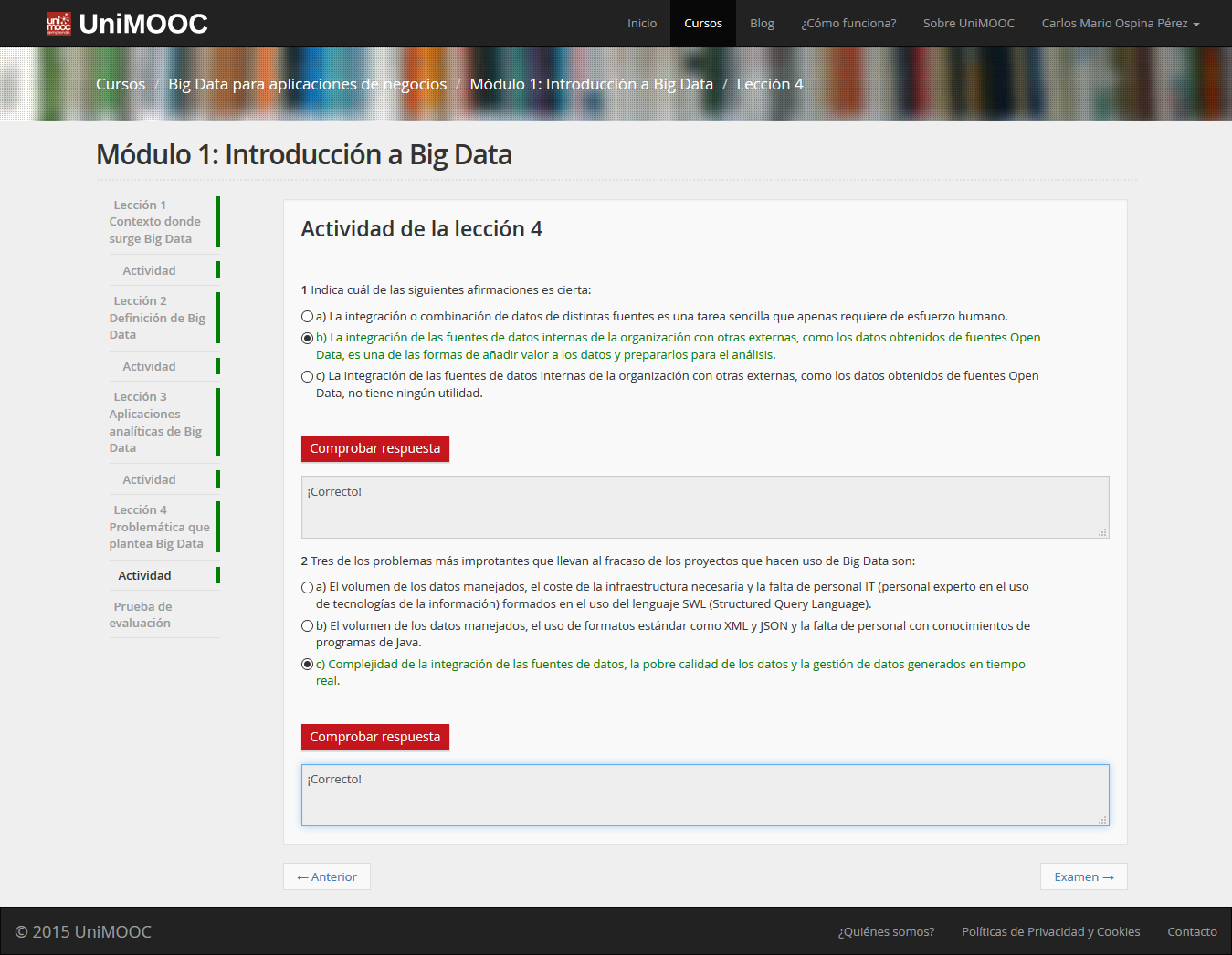Open Políticas de Privacidad y Cookies link
This screenshot has height=955, width=1232.
coord(1050,931)
